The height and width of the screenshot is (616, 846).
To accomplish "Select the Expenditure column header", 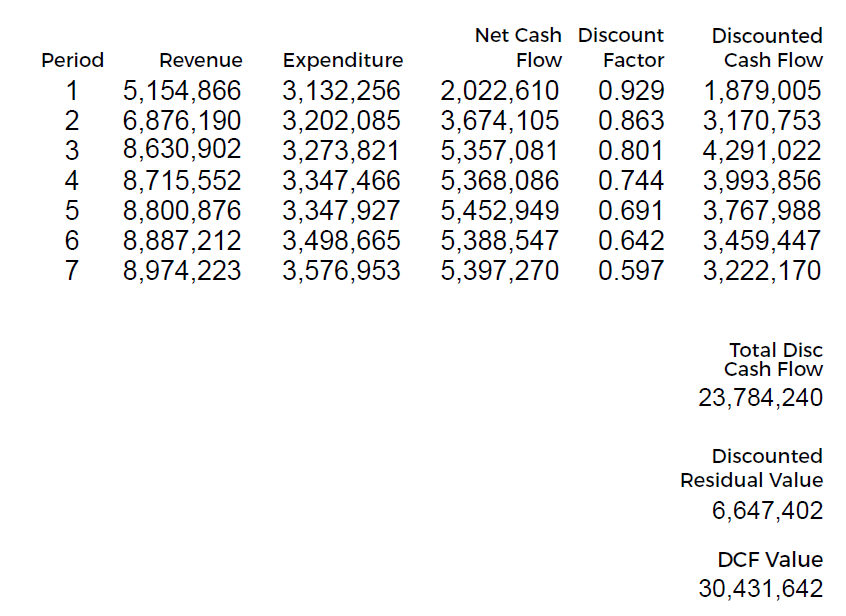I will coord(343,59).
